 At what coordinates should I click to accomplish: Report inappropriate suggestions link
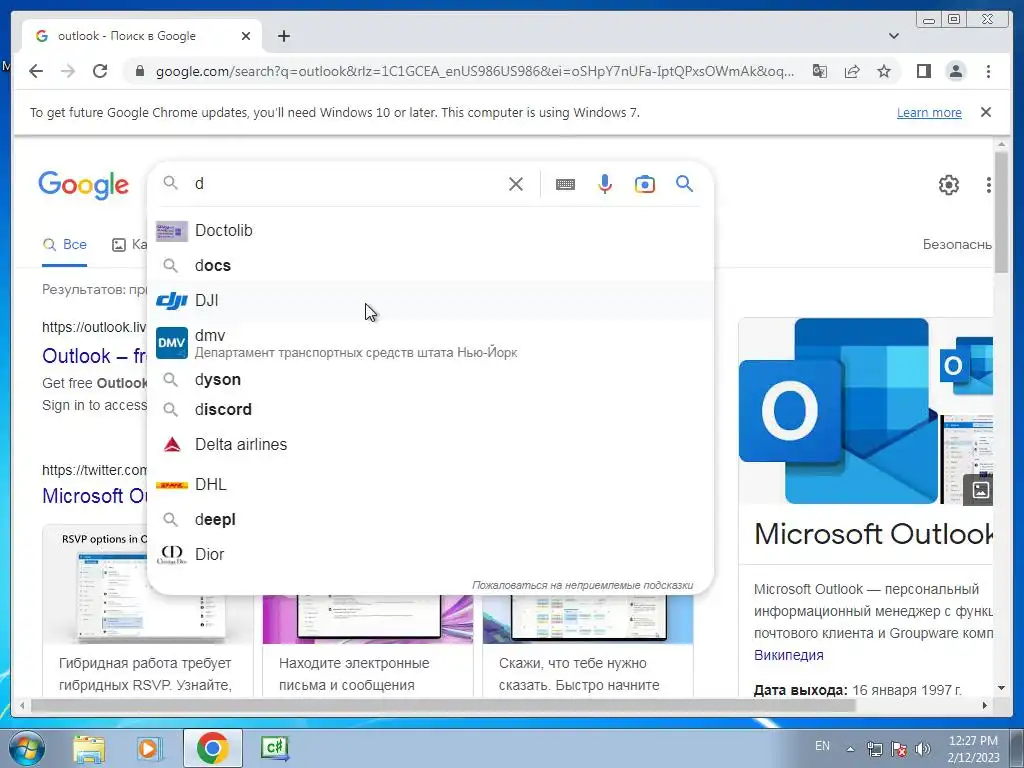(x=583, y=585)
